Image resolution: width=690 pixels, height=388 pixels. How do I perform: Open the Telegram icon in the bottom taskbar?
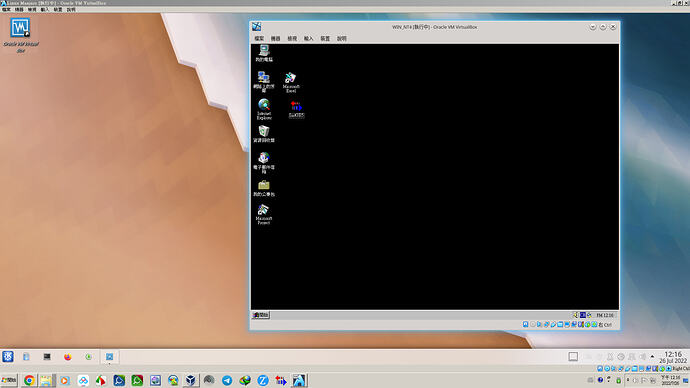point(227,381)
